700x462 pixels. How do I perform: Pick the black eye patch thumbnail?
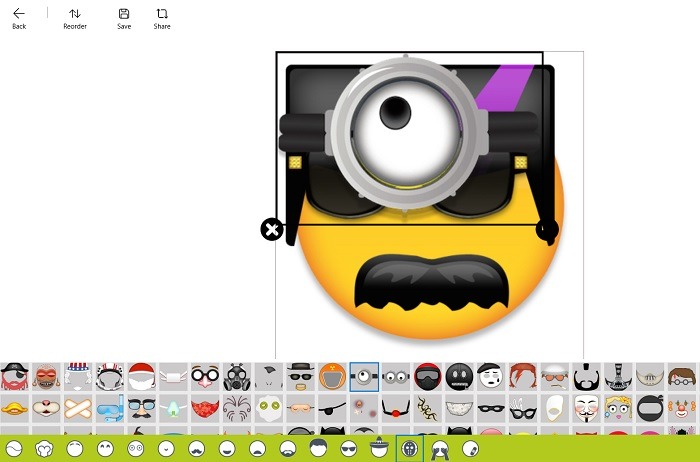332,408
